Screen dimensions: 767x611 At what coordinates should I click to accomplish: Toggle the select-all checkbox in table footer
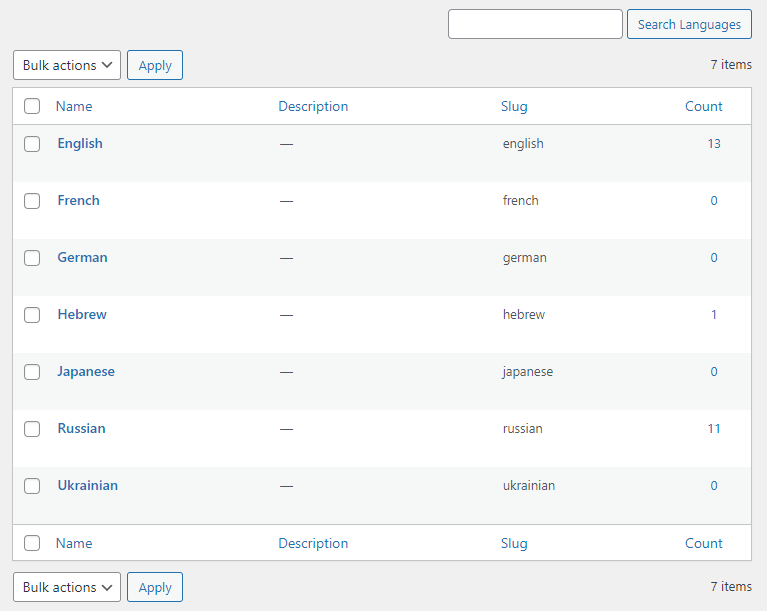point(32,543)
